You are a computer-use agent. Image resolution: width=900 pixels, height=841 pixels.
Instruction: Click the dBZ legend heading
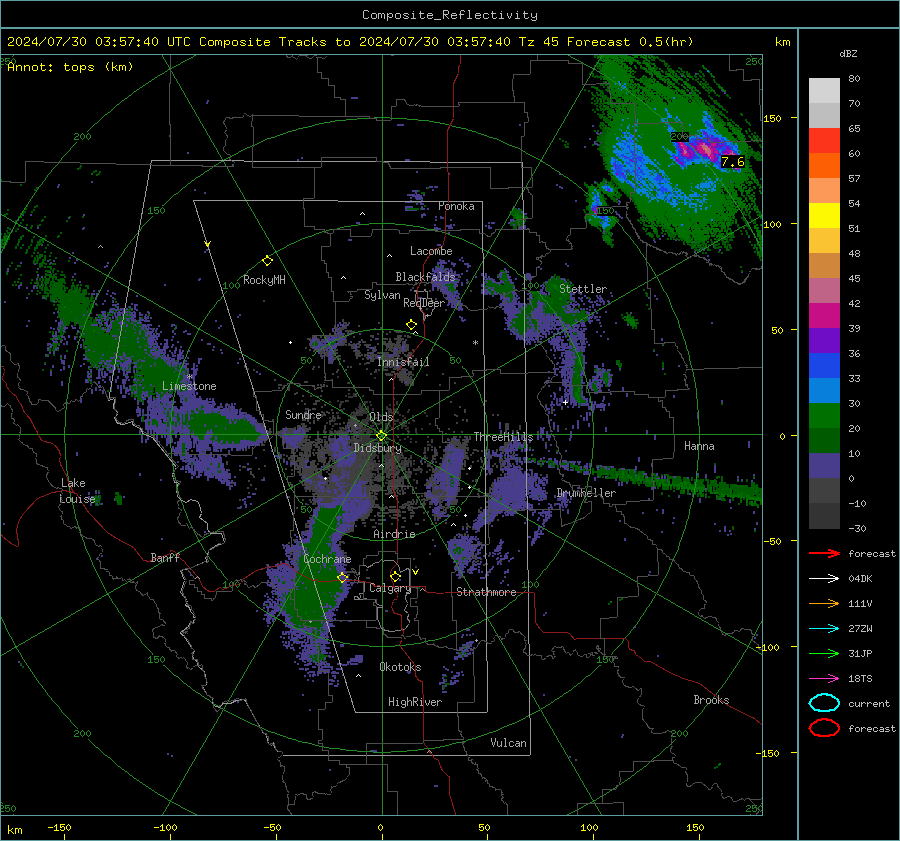pyautogui.click(x=848, y=54)
